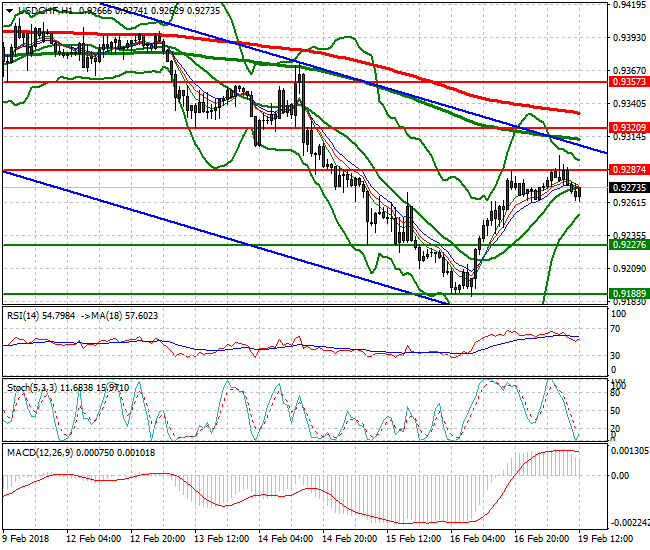Image resolution: width=650 pixels, height=550 pixels.
Task: Click the MACD 0.001305 scale value
Action: 630,451
